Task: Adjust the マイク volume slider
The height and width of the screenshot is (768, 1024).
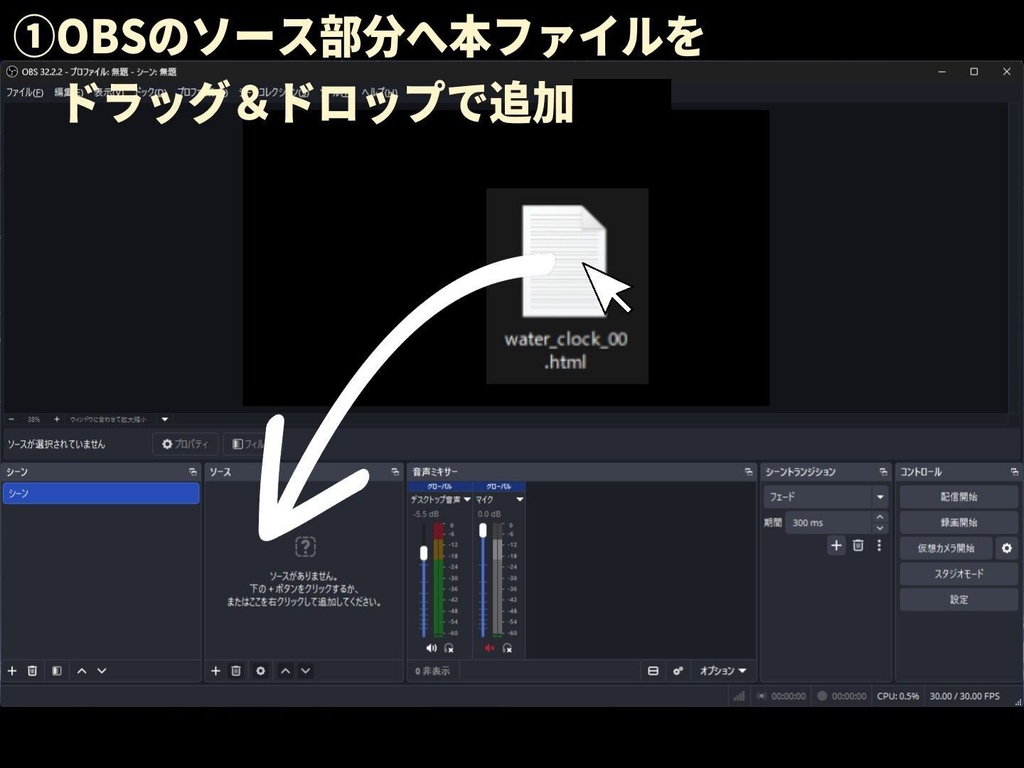Action: 483,530
